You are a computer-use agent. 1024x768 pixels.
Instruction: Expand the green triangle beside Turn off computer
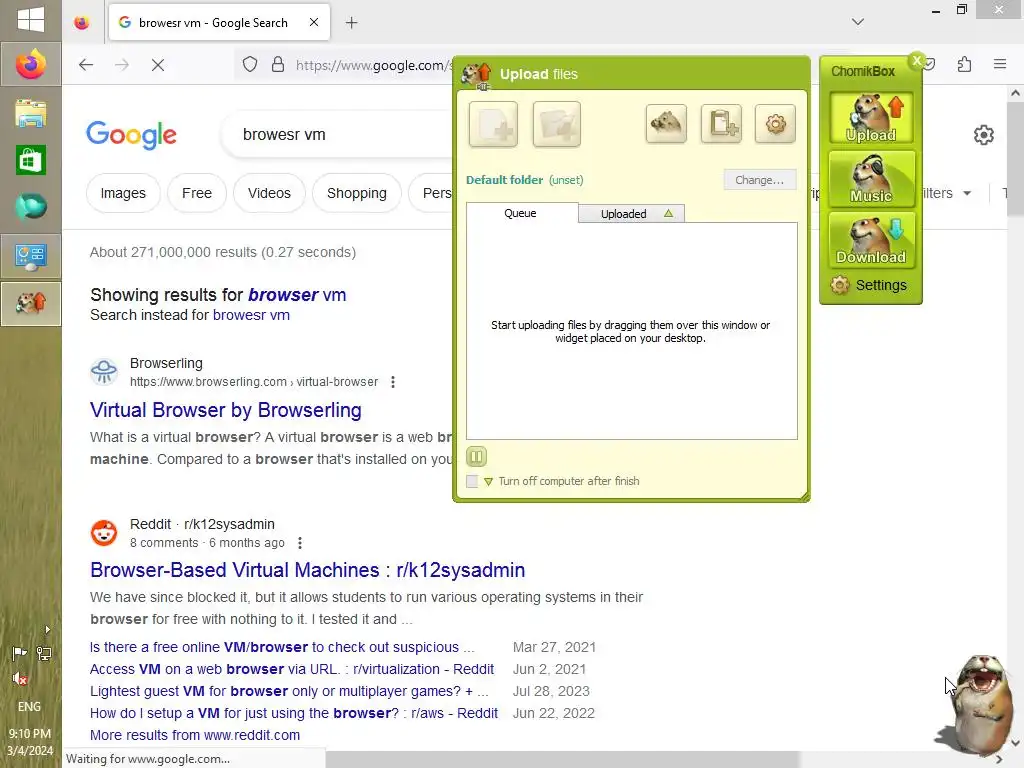pyautogui.click(x=488, y=482)
